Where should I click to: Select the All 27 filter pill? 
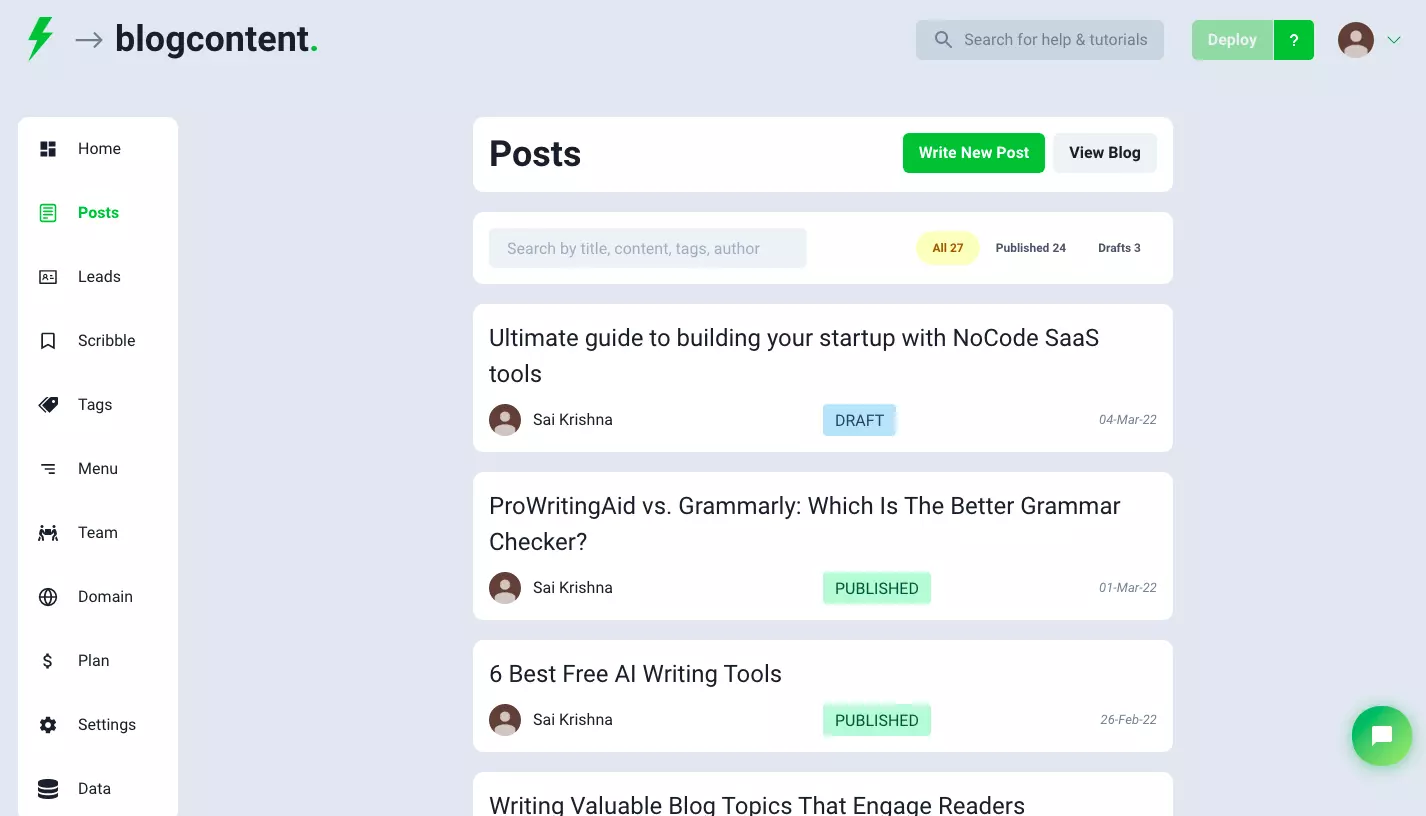click(x=946, y=247)
